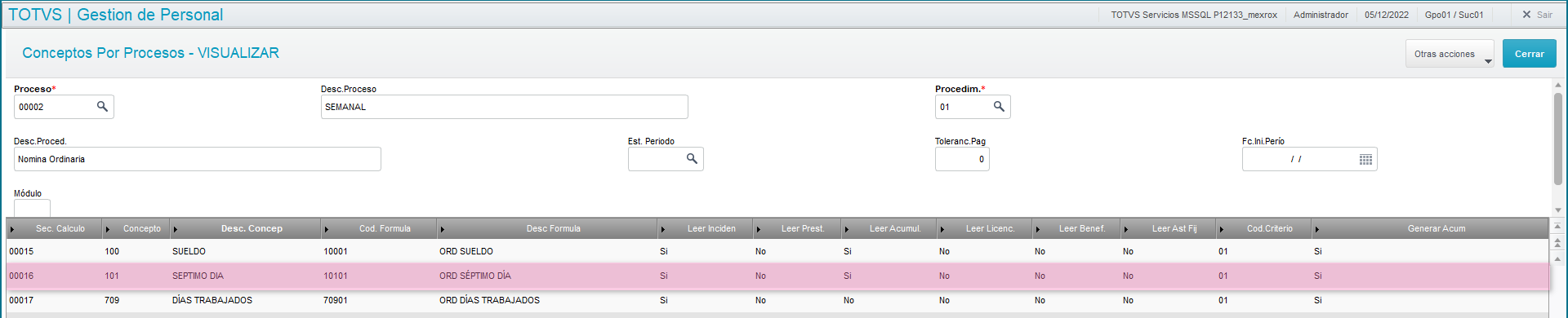This screenshot has width=1568, height=318.
Task: Click the Módulo input field
Action: click(32, 208)
